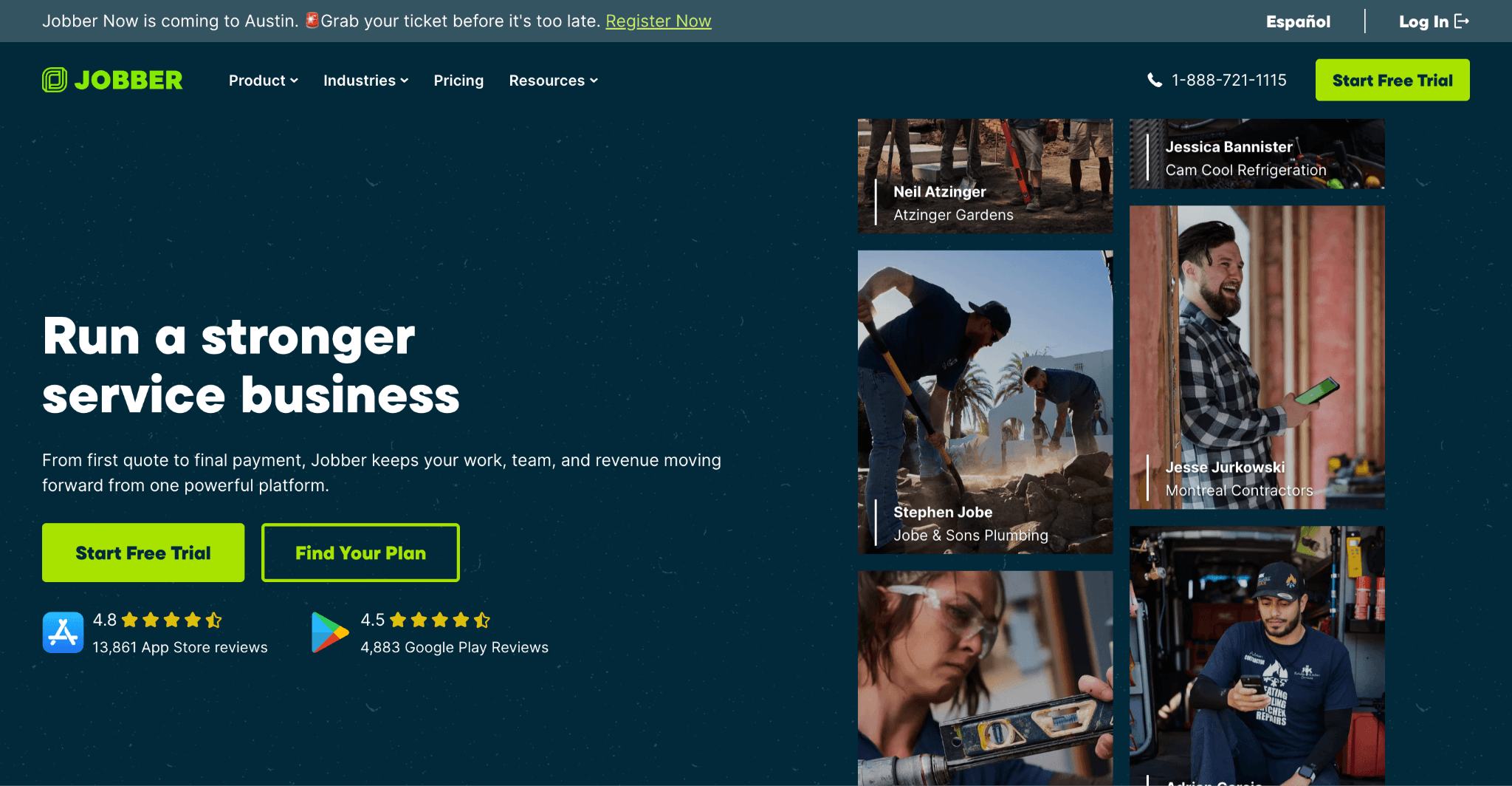Click the 4.5 rating number
The width and height of the screenshot is (1512, 786).
(372, 620)
